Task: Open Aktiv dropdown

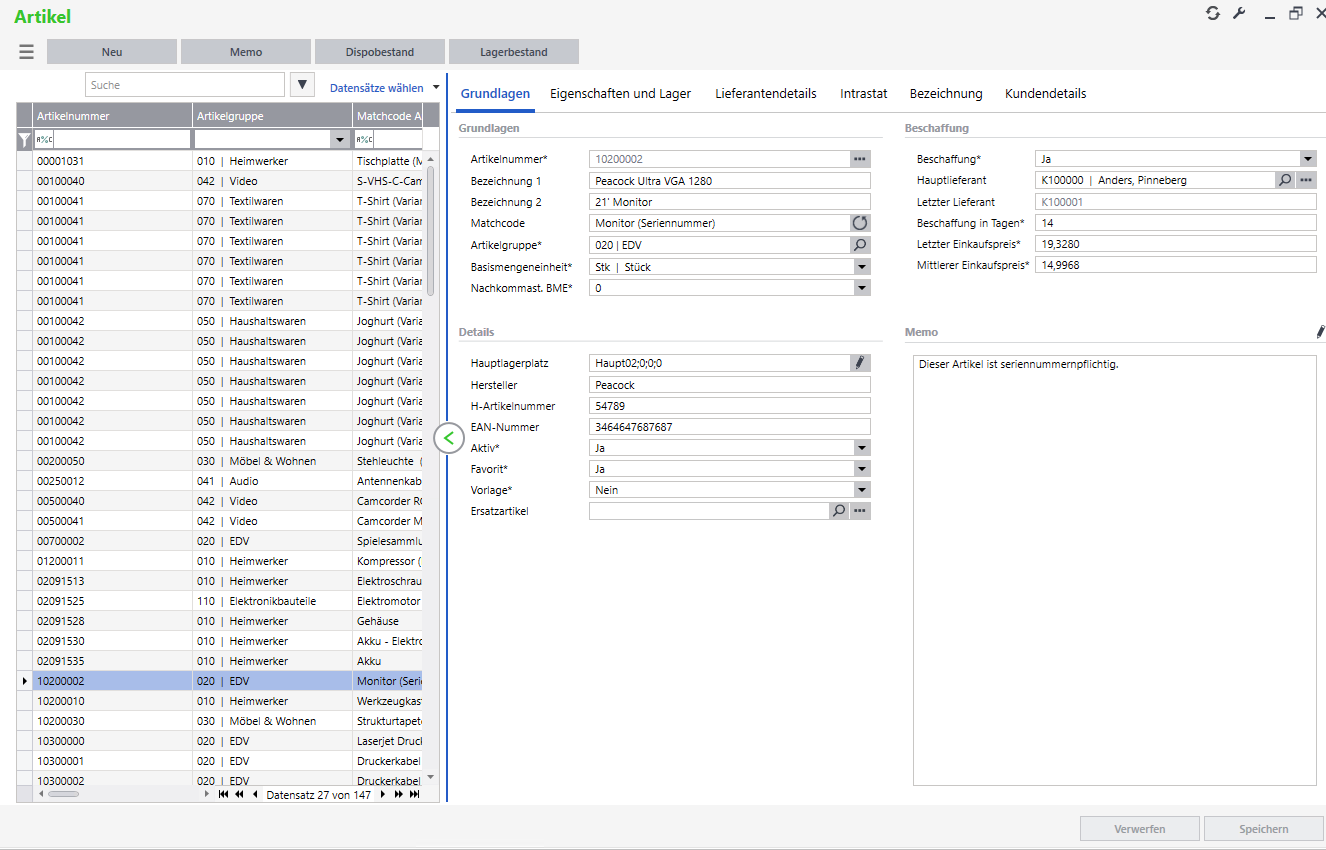Action: click(862, 448)
